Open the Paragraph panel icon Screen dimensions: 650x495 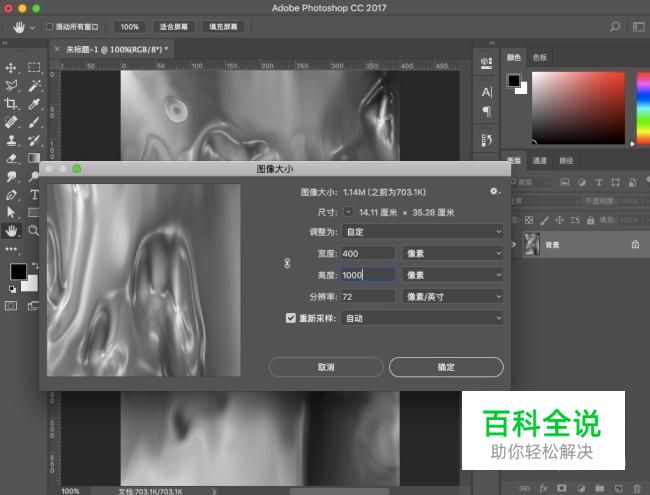(487, 111)
